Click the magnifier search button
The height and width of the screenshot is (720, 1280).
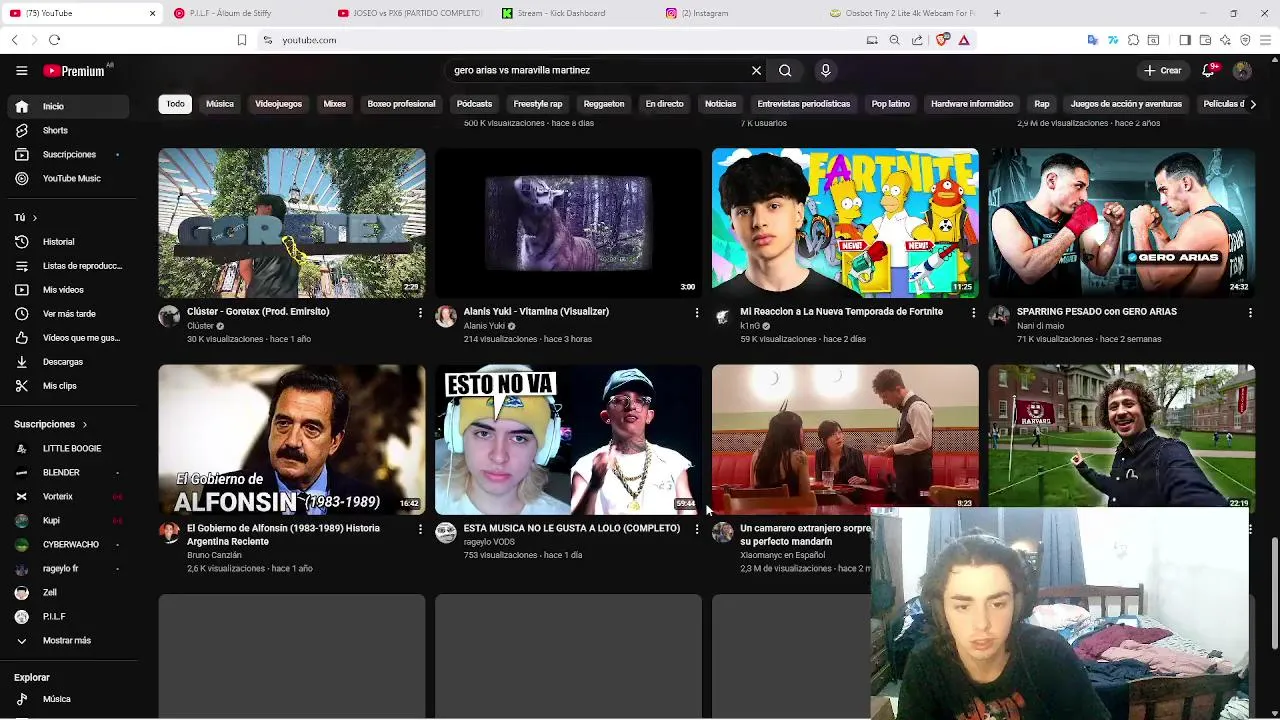tap(785, 71)
